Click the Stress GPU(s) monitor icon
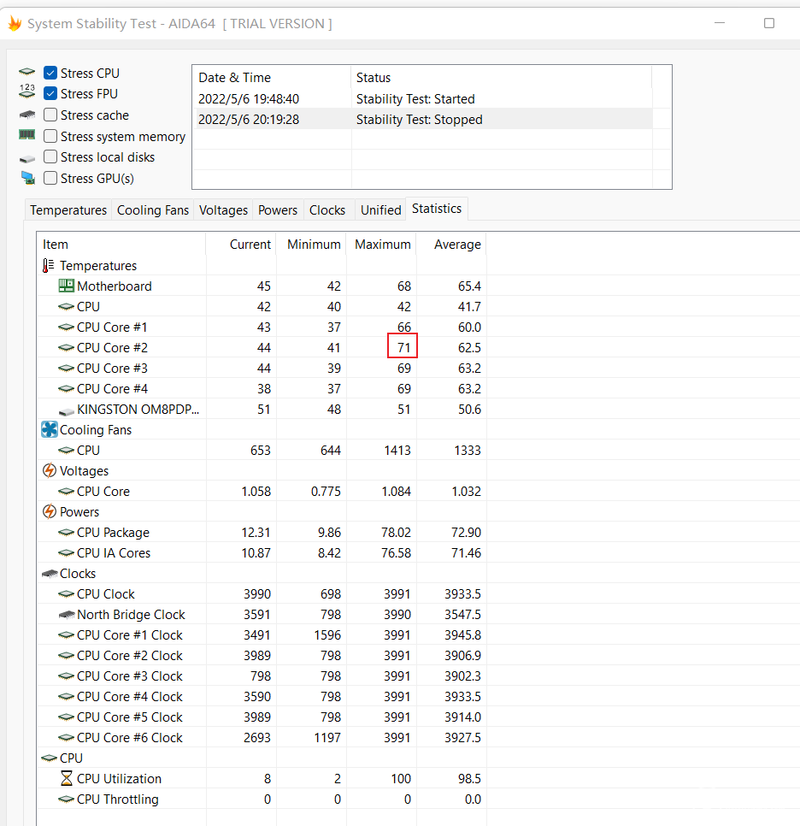This screenshot has height=826, width=800. pyautogui.click(x=28, y=178)
